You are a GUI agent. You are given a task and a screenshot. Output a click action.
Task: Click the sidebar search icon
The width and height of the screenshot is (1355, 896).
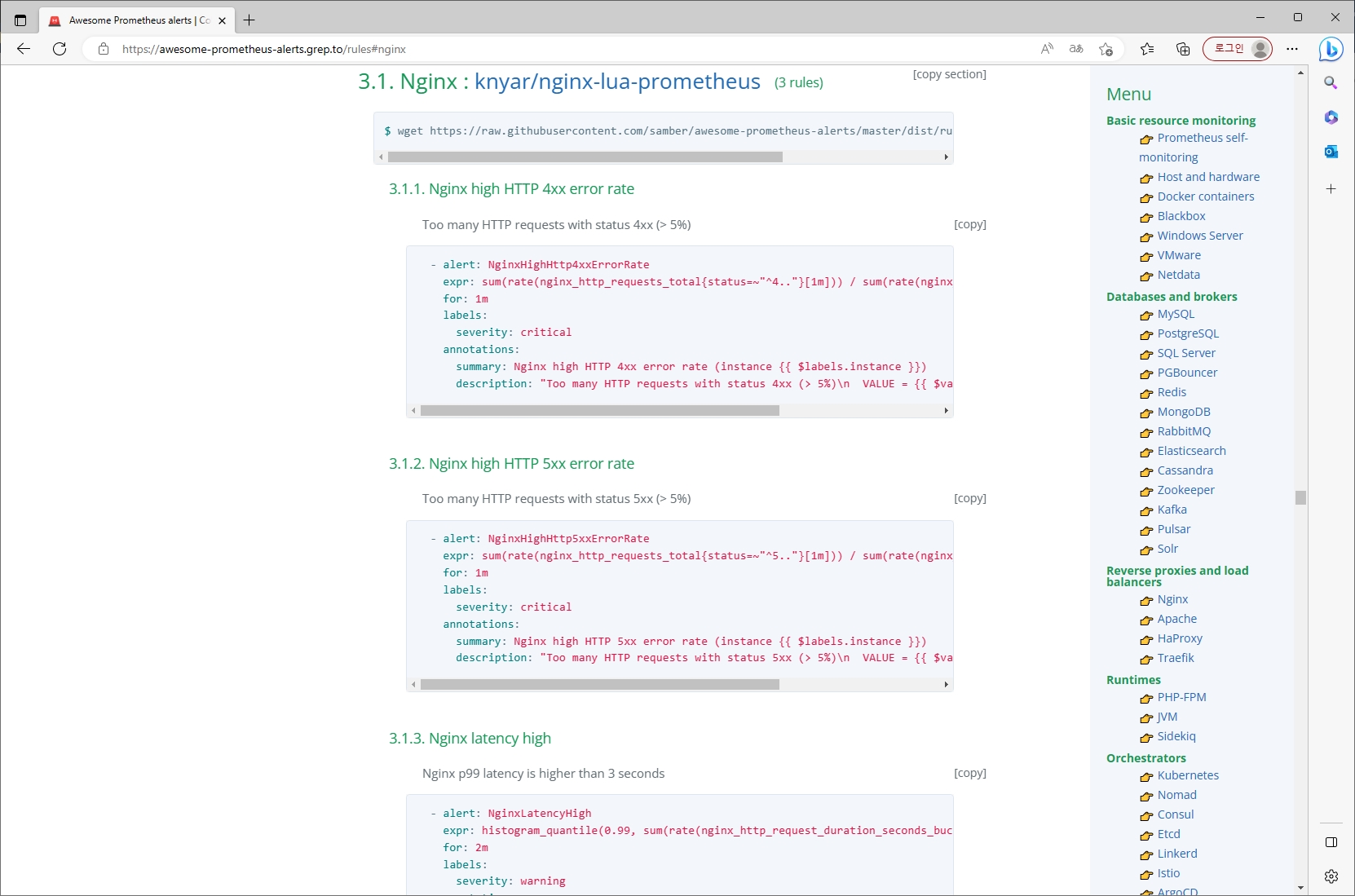1331,82
